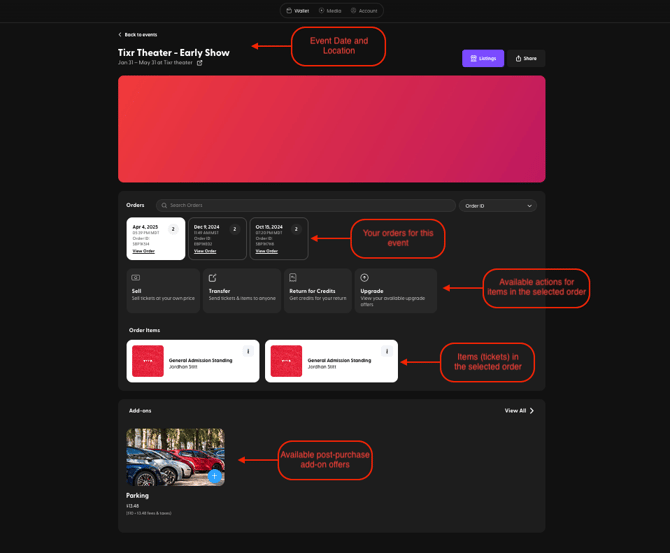Select the Apr 4, 2025 order card
The height and width of the screenshot is (553, 670).
[155, 238]
